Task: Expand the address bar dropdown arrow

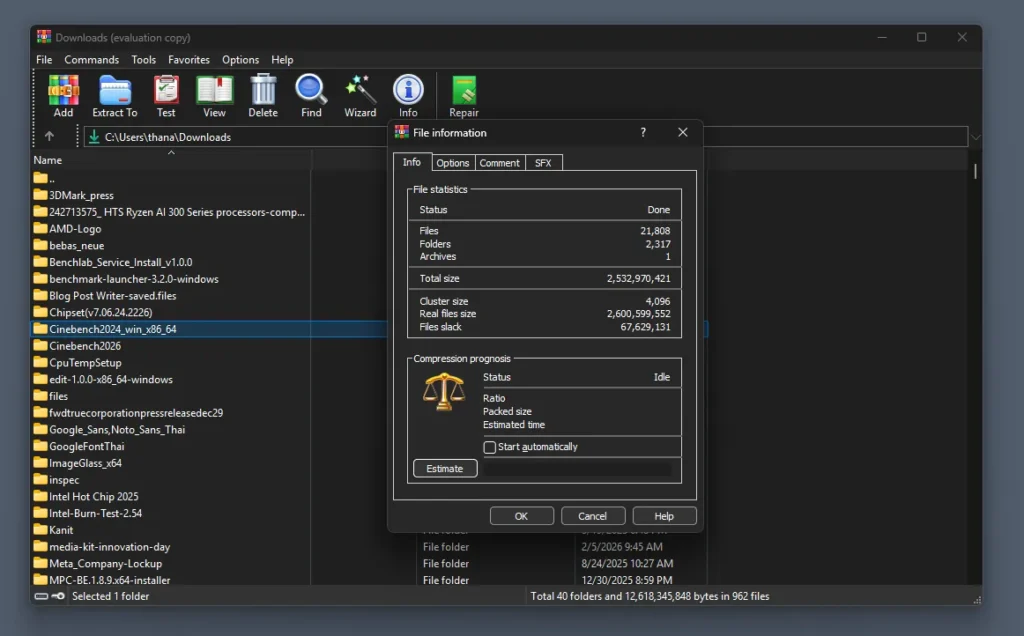Action: point(976,137)
